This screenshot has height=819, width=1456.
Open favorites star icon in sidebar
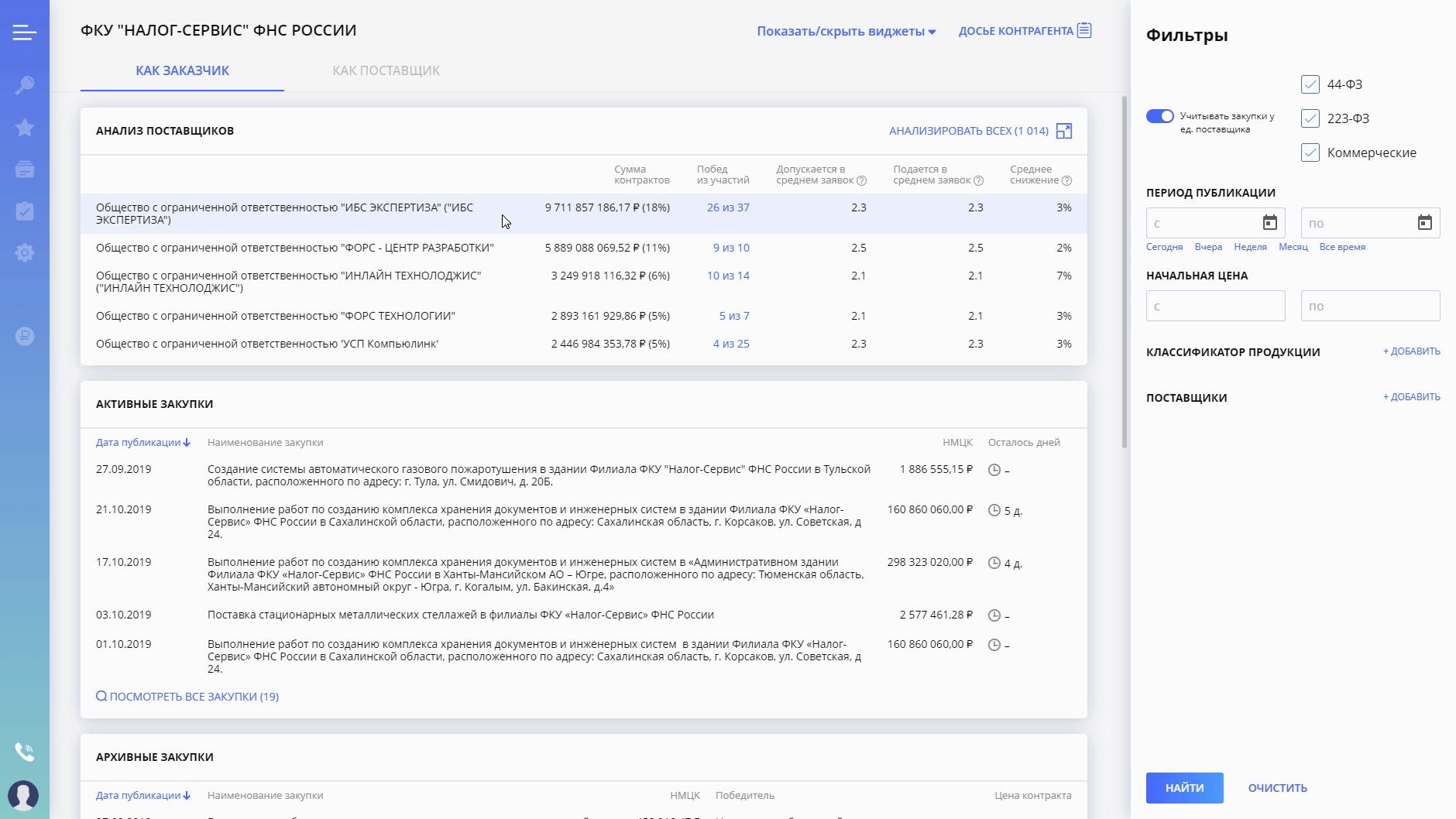click(x=24, y=127)
